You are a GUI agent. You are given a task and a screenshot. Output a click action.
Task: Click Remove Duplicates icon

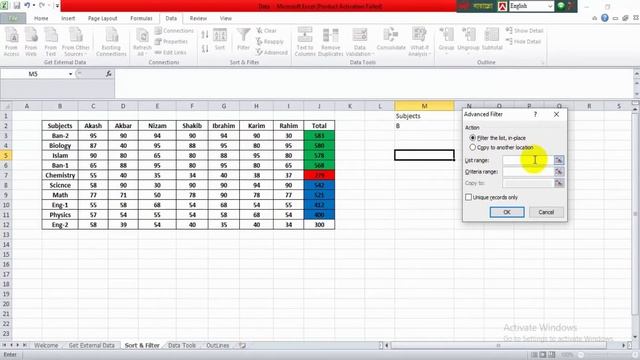[331, 41]
